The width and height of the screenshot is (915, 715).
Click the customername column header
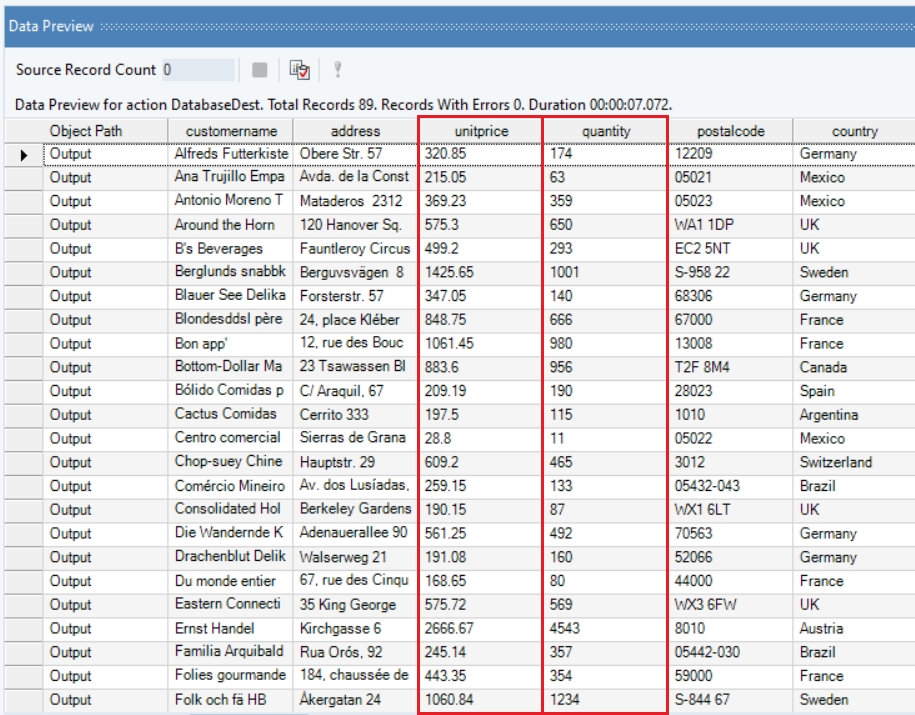click(231, 131)
